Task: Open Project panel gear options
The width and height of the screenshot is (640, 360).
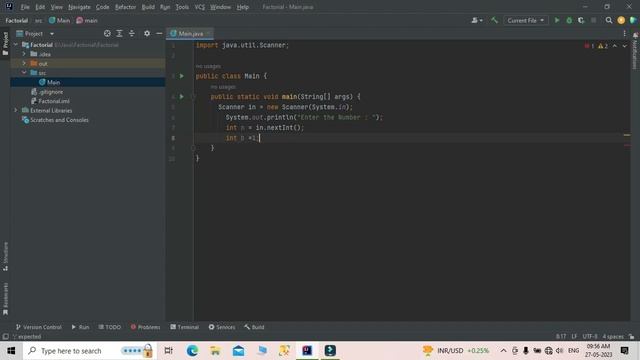Action: click(147, 33)
